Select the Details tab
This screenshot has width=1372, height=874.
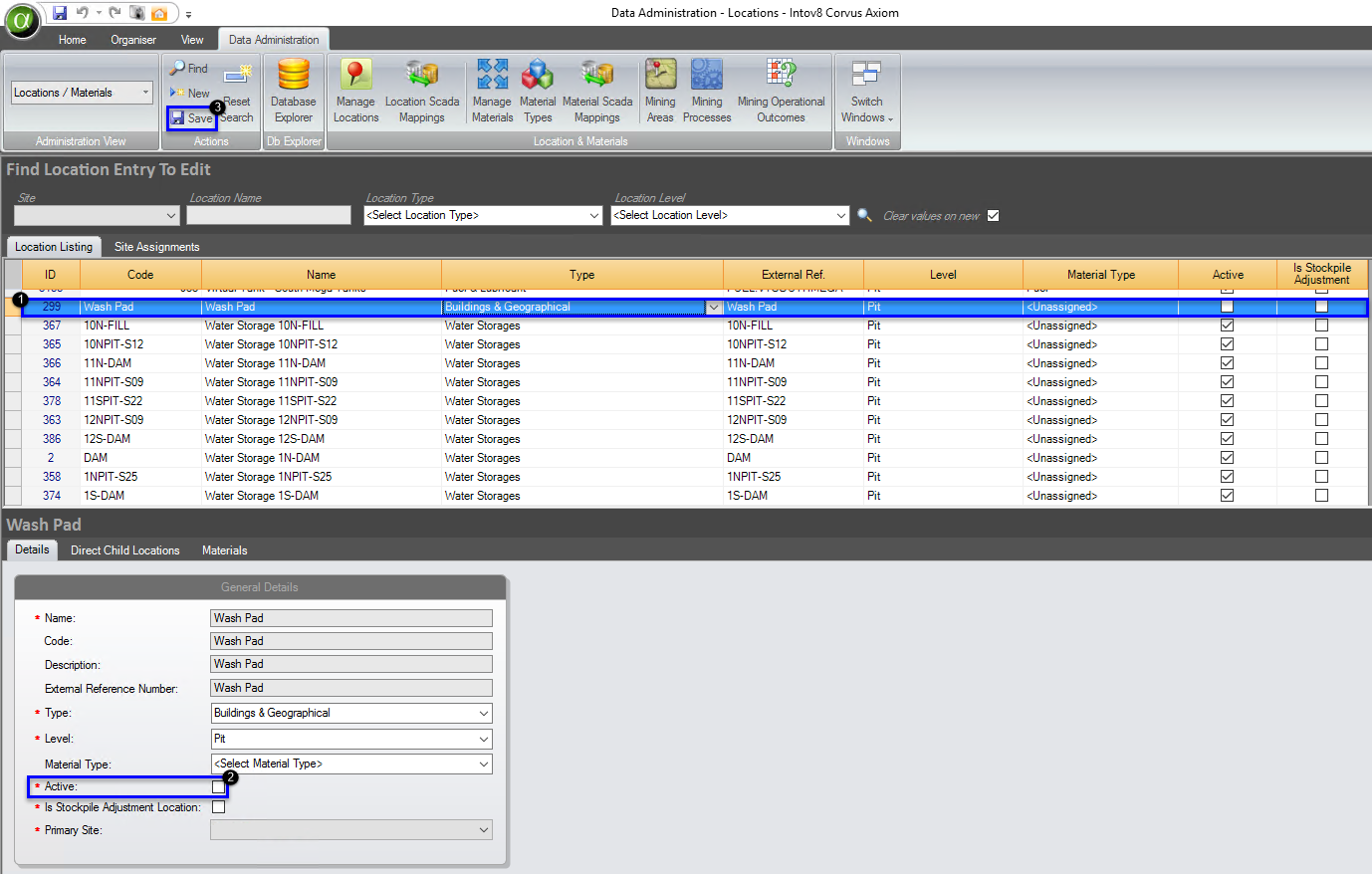[32, 549]
